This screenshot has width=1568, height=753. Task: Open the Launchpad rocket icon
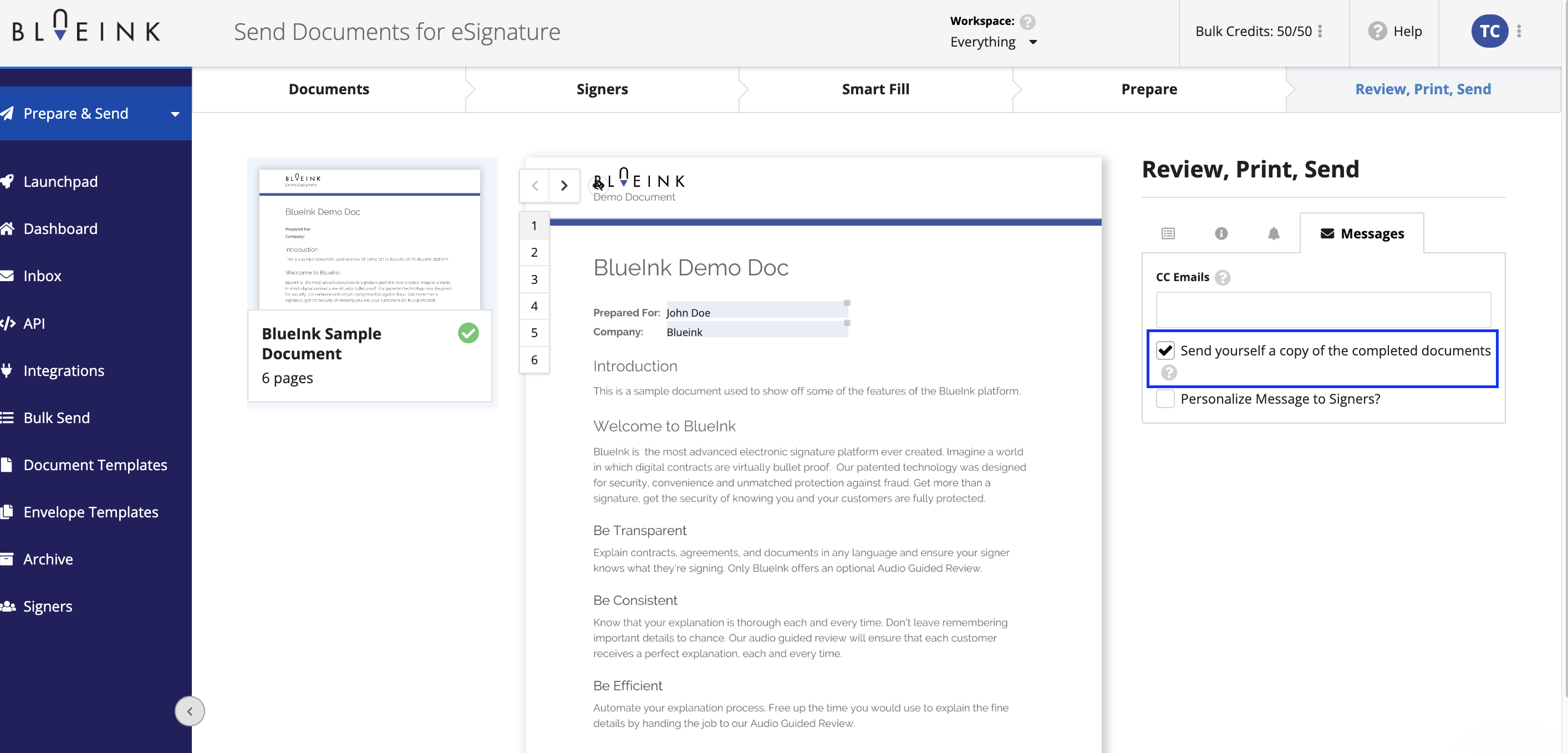point(7,181)
